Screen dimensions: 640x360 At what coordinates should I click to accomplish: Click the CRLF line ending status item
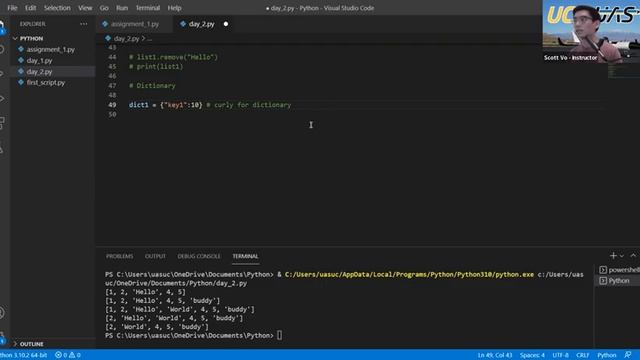(x=582, y=355)
